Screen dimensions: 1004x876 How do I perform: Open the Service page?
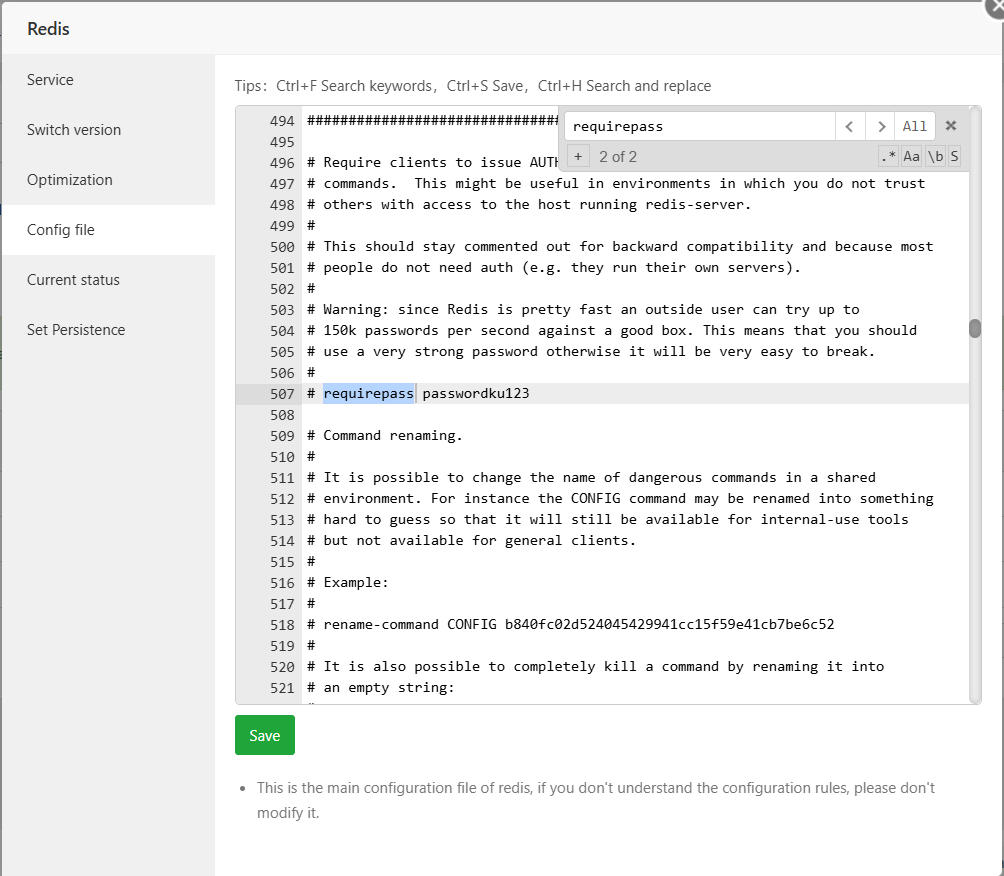(x=50, y=79)
